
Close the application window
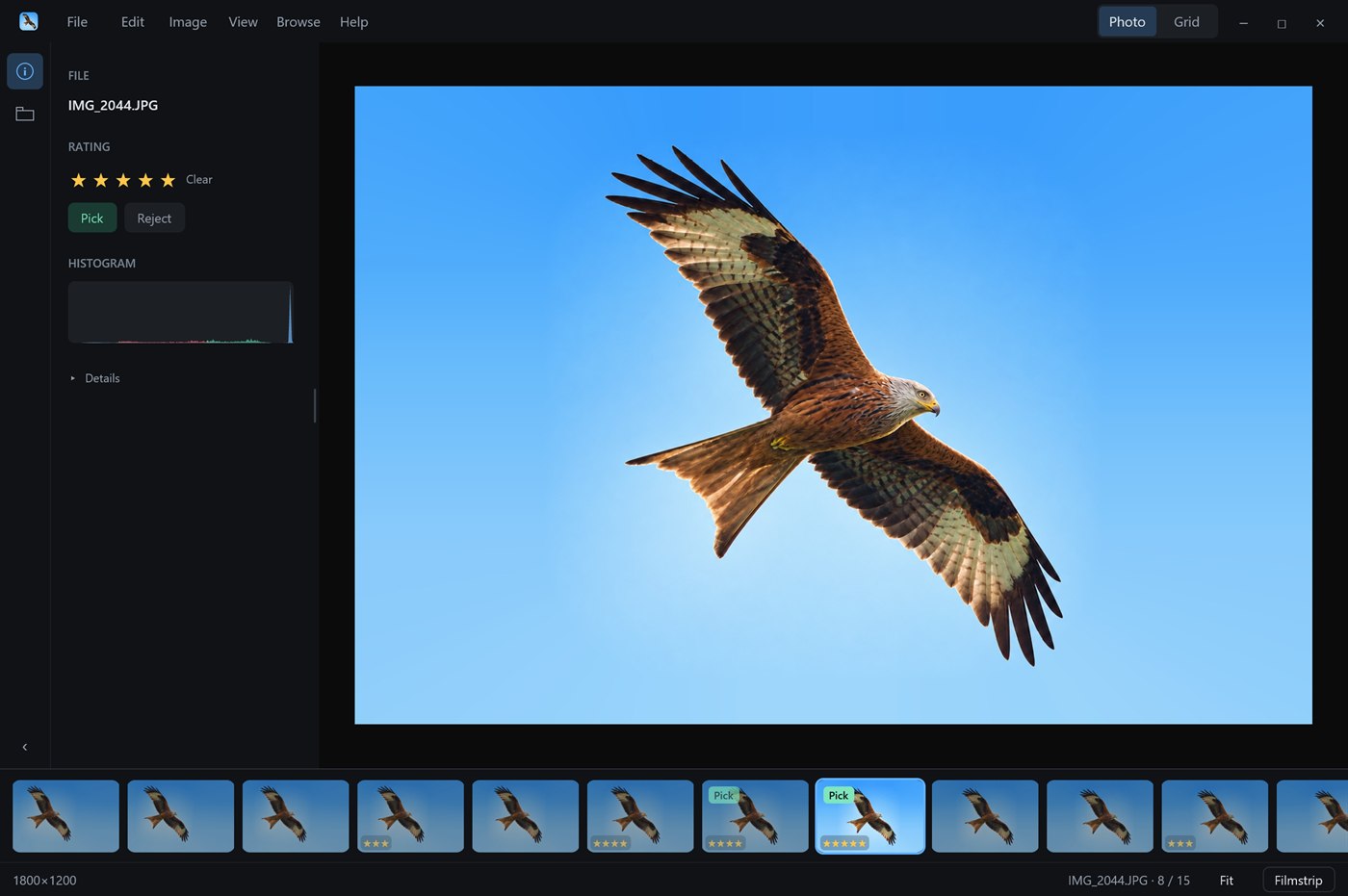pos(1320,23)
